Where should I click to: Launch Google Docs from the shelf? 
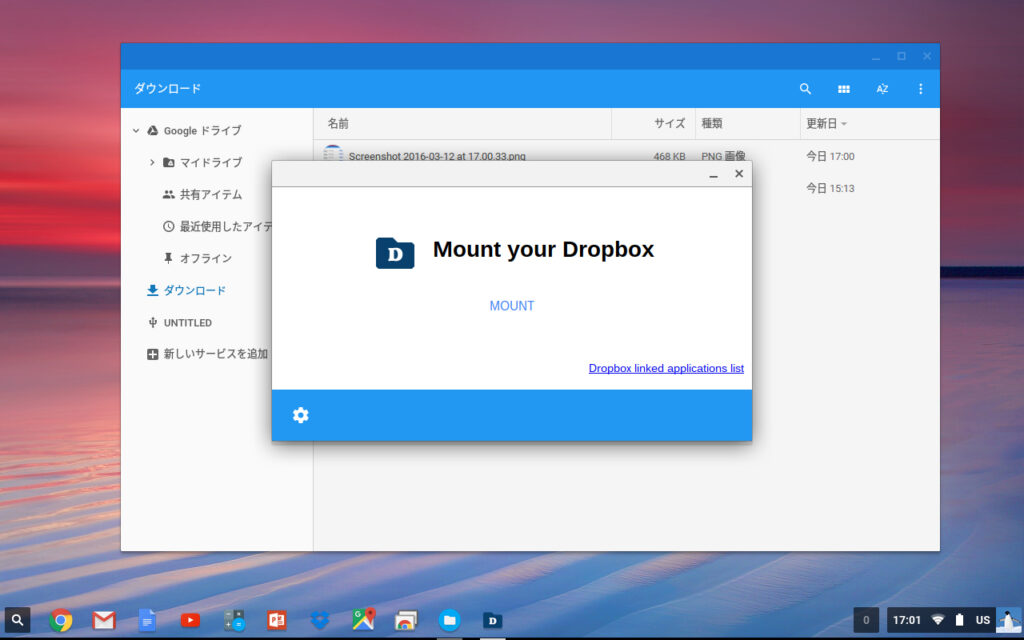(147, 620)
